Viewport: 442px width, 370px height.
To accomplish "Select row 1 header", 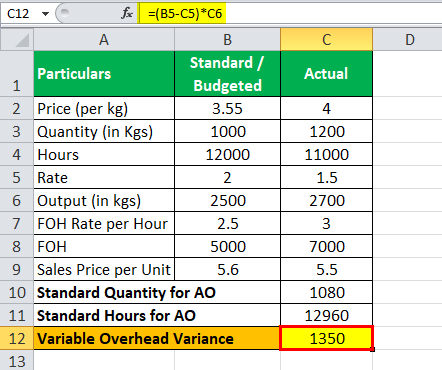I will tap(17, 74).
